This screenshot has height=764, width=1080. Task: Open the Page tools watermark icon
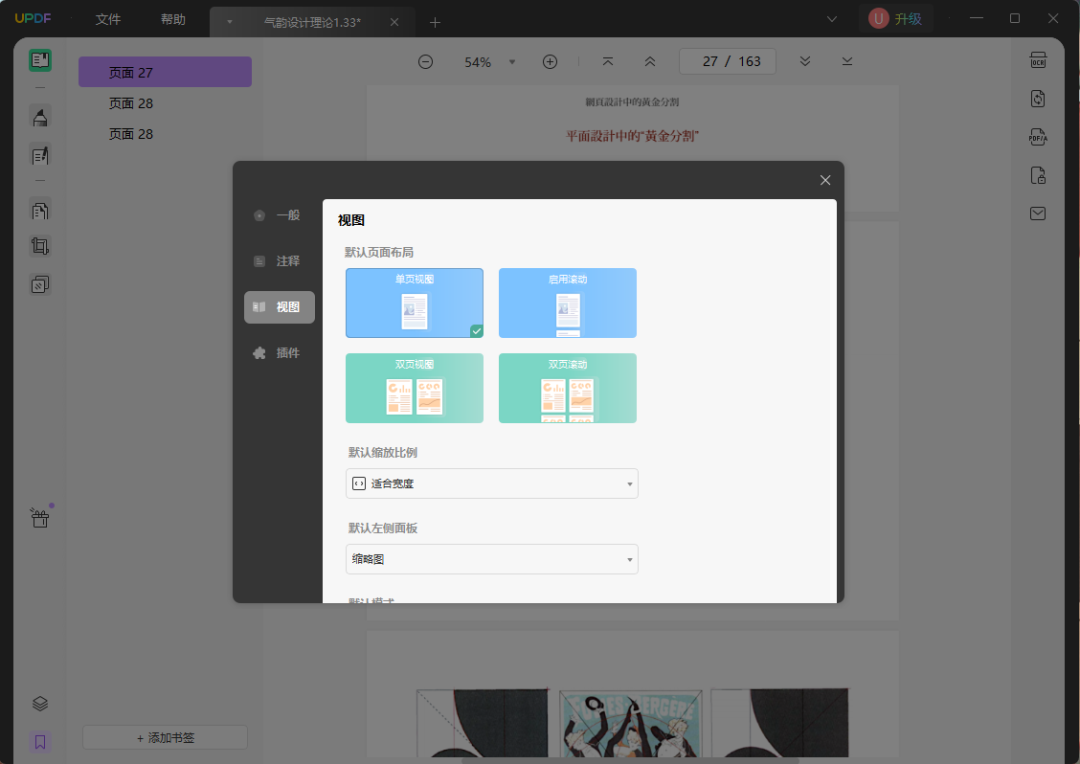point(40,284)
